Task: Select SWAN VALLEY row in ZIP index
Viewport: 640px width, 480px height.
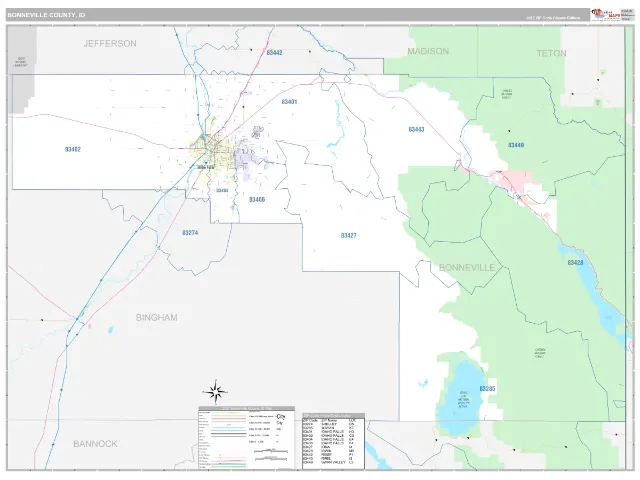Action: 329,462
